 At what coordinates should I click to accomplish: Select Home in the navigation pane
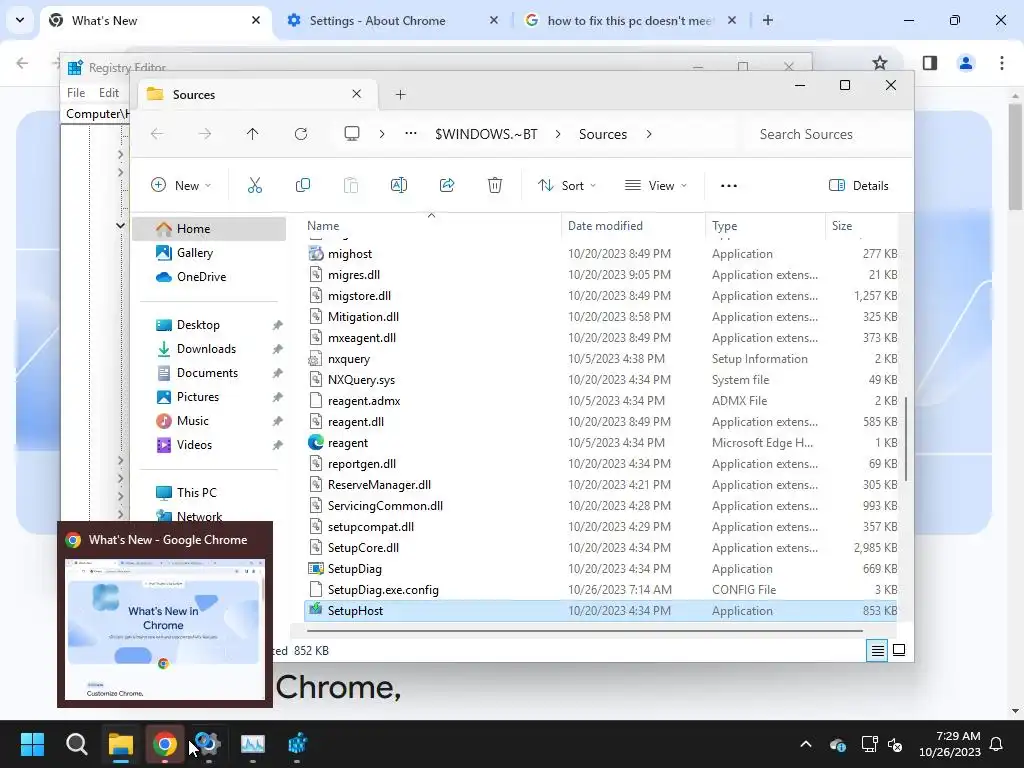tap(209, 229)
